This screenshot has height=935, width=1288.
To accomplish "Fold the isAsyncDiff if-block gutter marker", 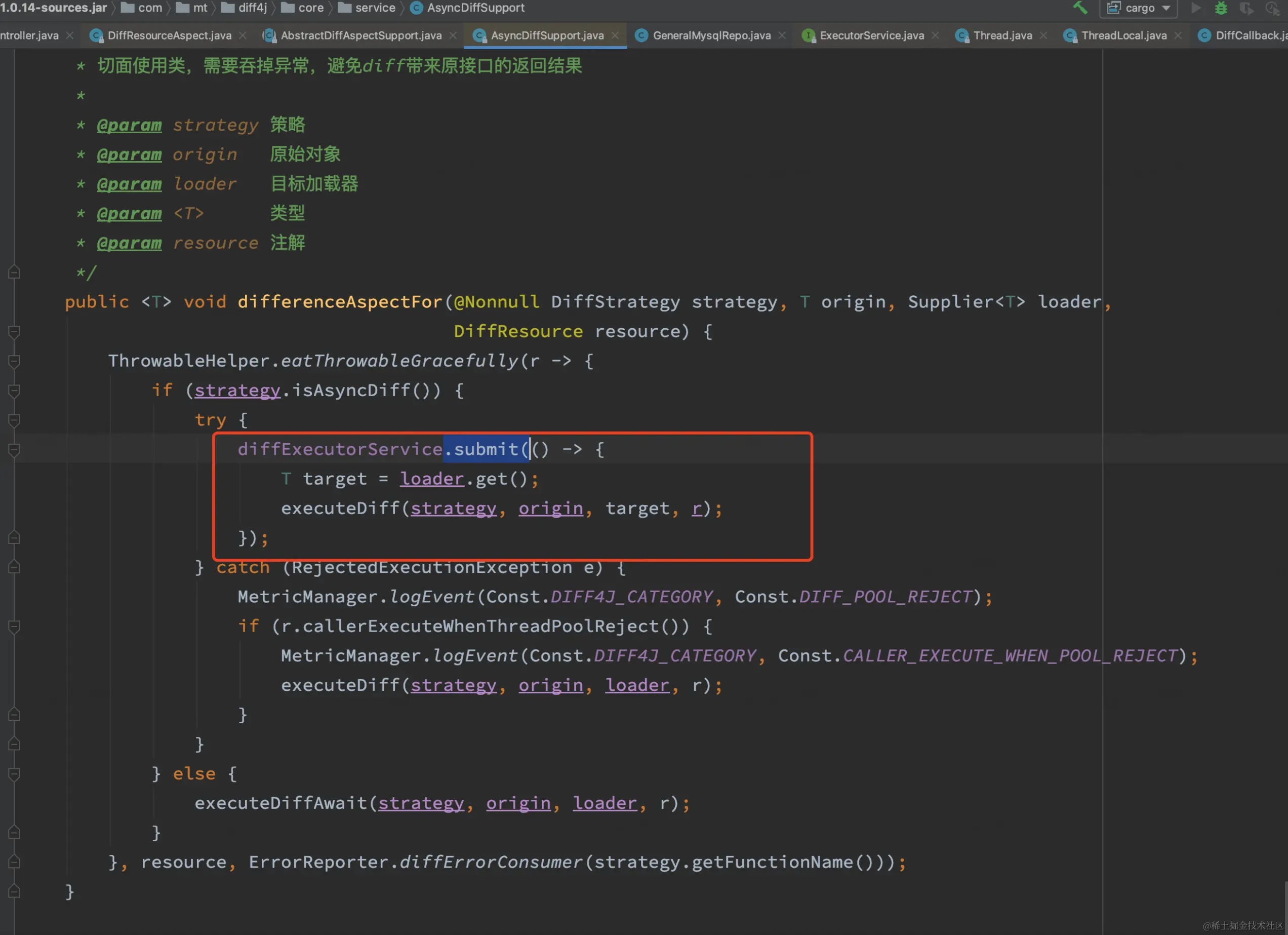I will (x=14, y=391).
